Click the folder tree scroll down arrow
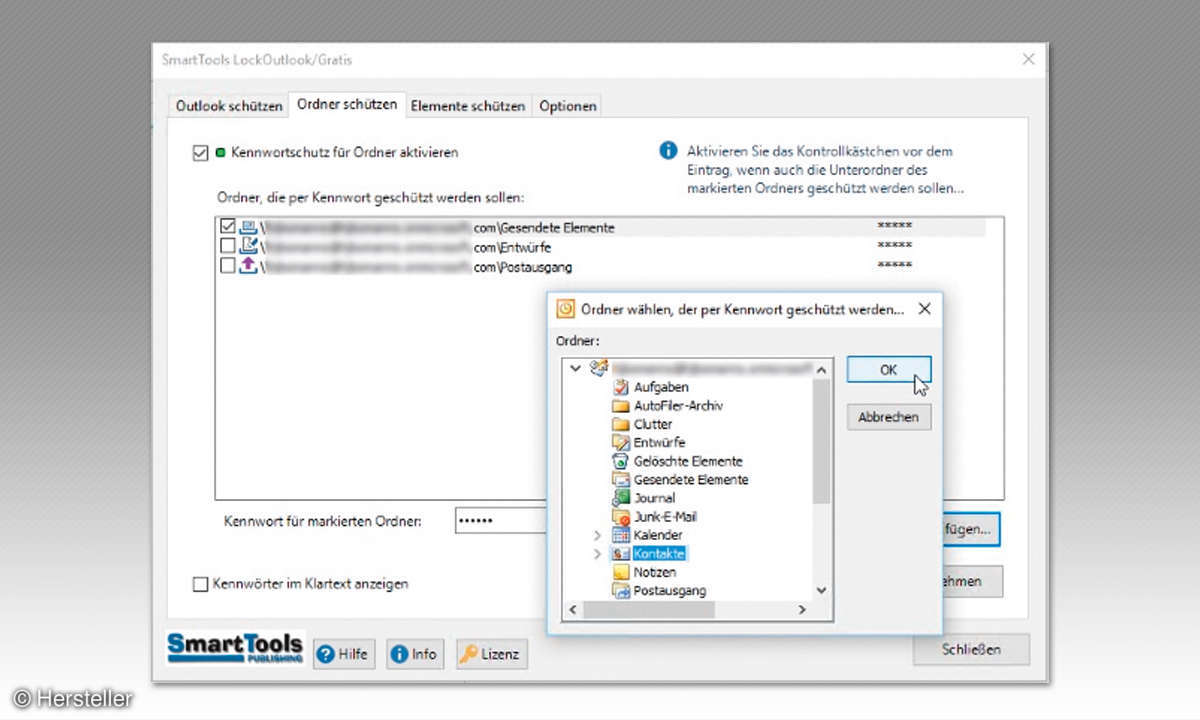Screen dimensions: 1200x720 click(x=821, y=590)
